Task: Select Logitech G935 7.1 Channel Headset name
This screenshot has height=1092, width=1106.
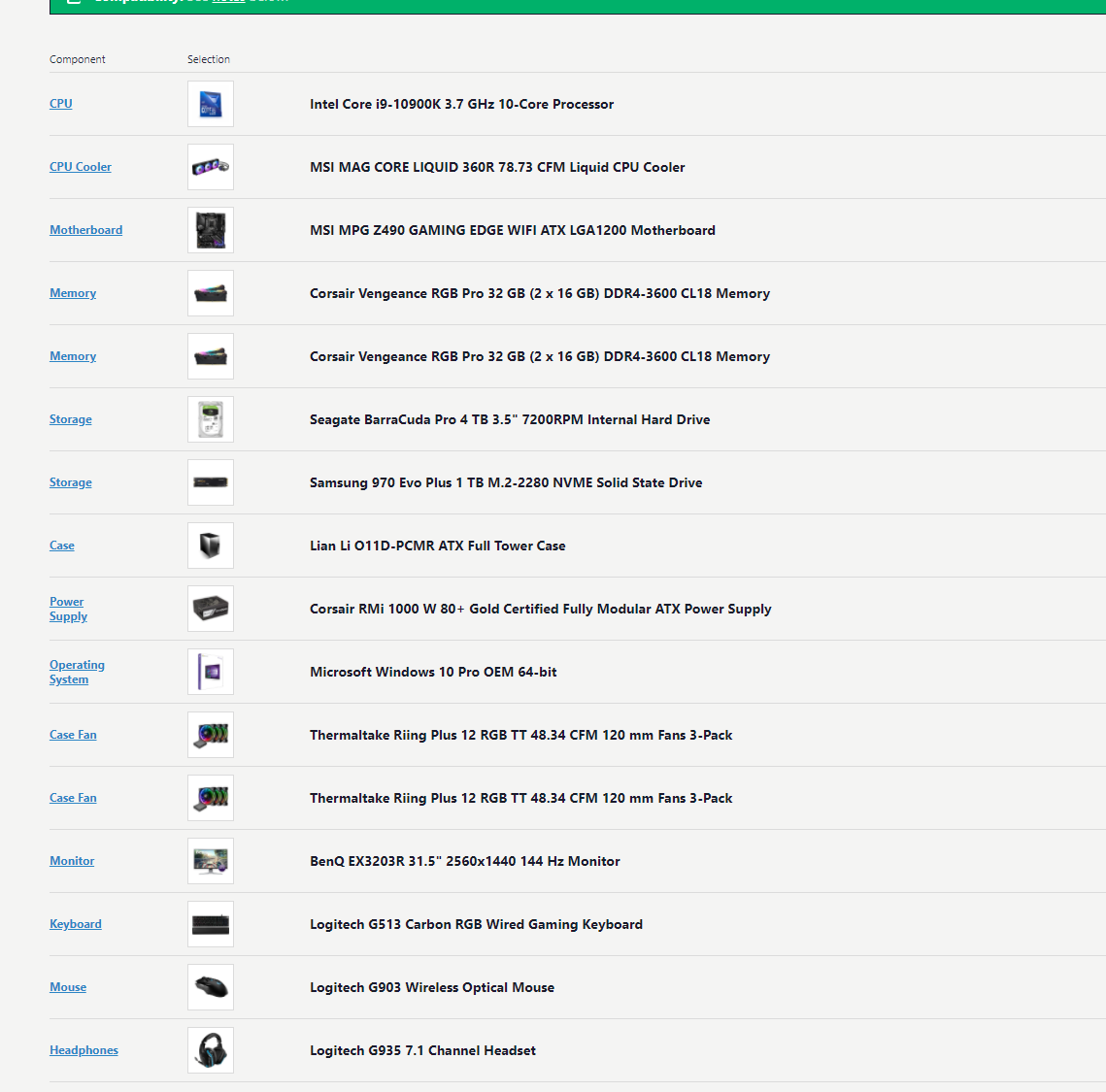Action: [422, 1050]
